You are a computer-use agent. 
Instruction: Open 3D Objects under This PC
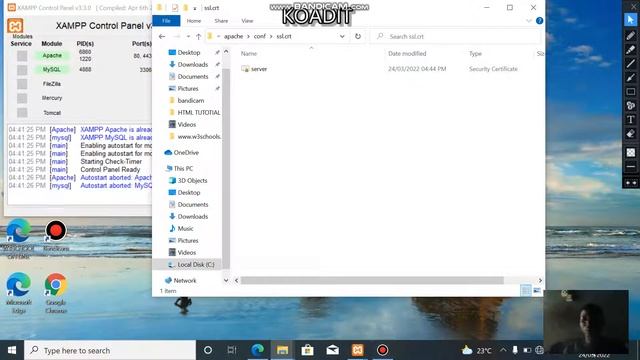coord(192,180)
